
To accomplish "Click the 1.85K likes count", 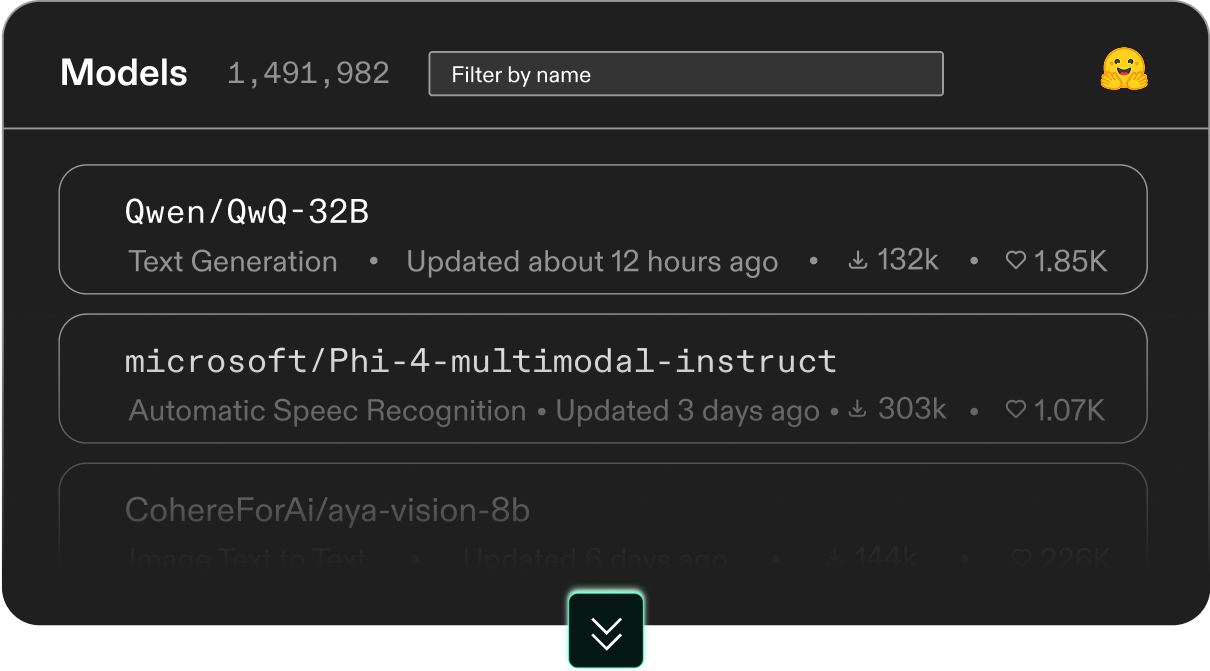I will [x=1070, y=262].
